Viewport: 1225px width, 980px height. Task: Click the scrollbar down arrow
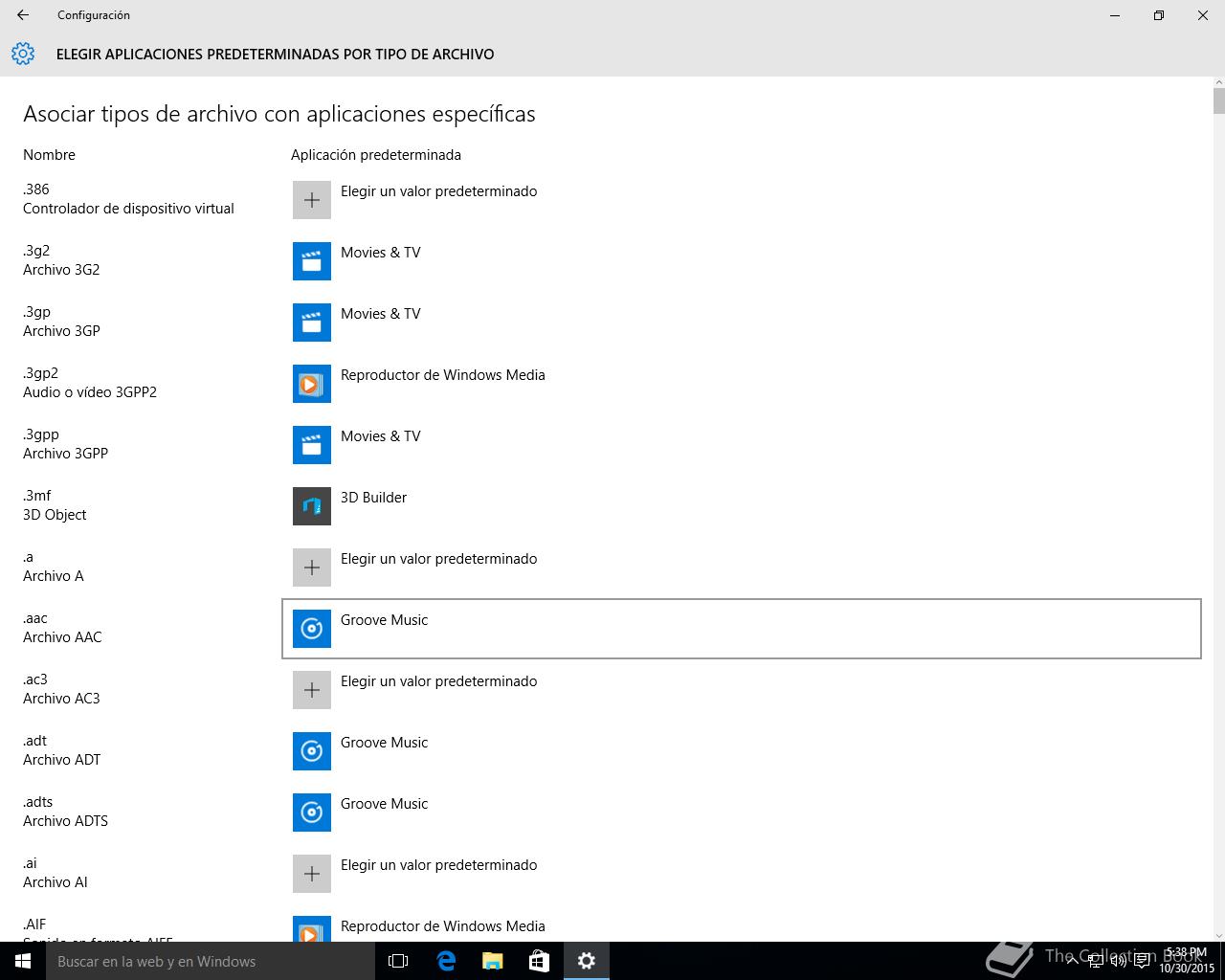(x=1218, y=935)
